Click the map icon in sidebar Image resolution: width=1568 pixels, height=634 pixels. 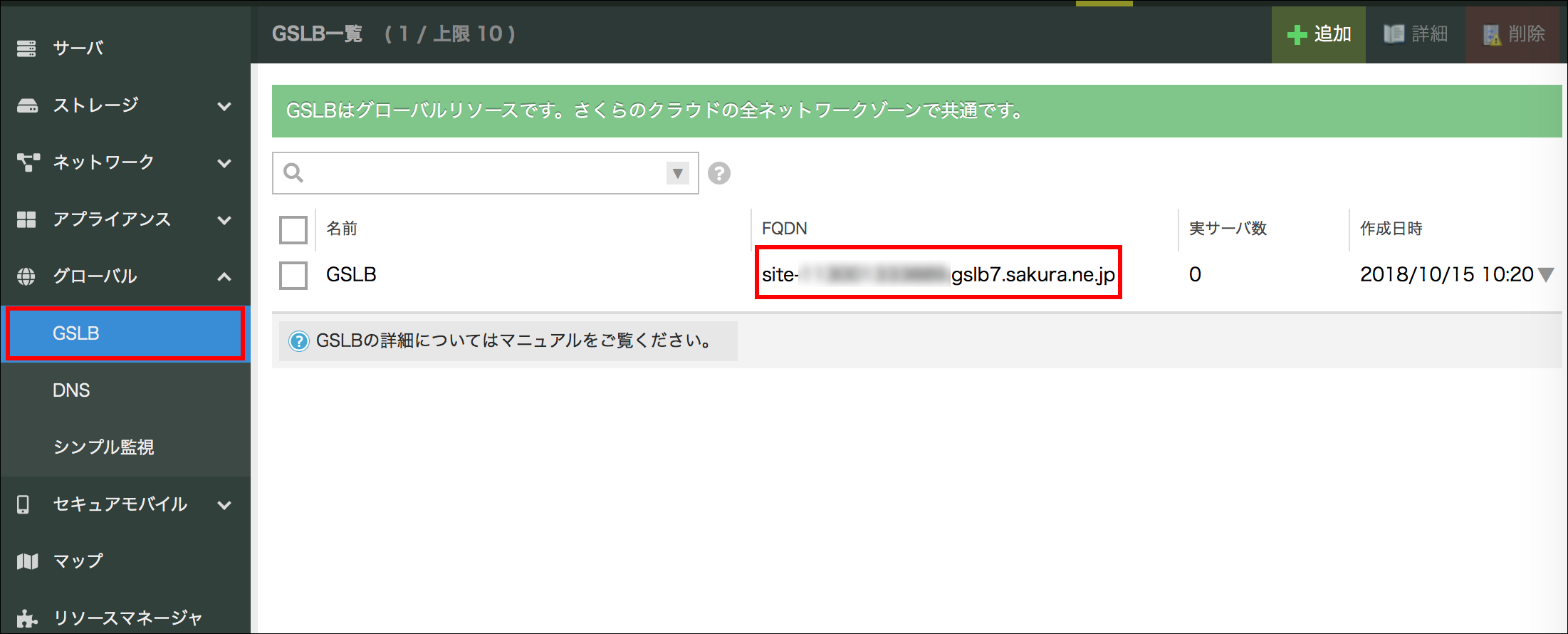tap(27, 561)
